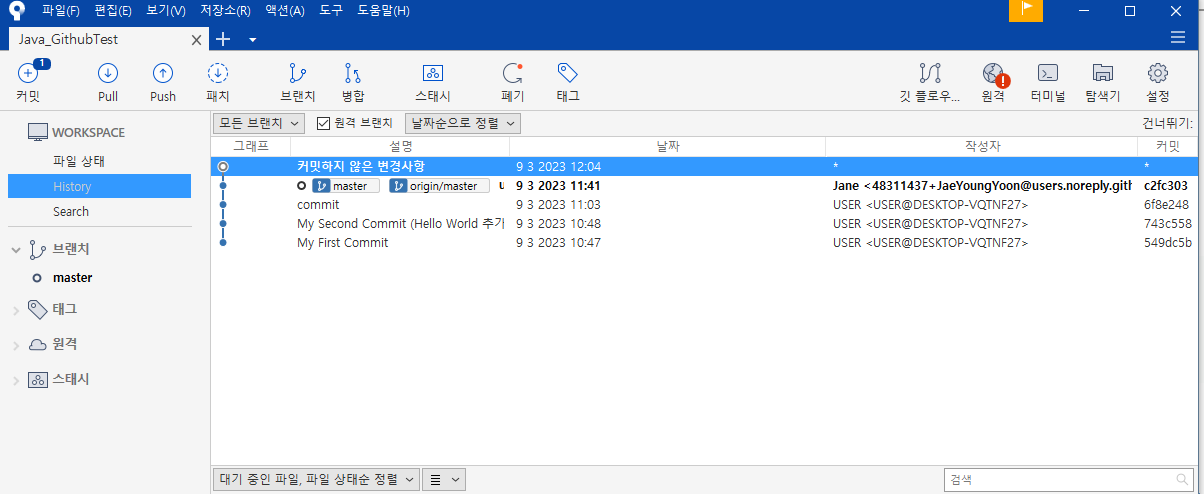Open the 날짜순으로 정렬 dropdown

coord(462,123)
